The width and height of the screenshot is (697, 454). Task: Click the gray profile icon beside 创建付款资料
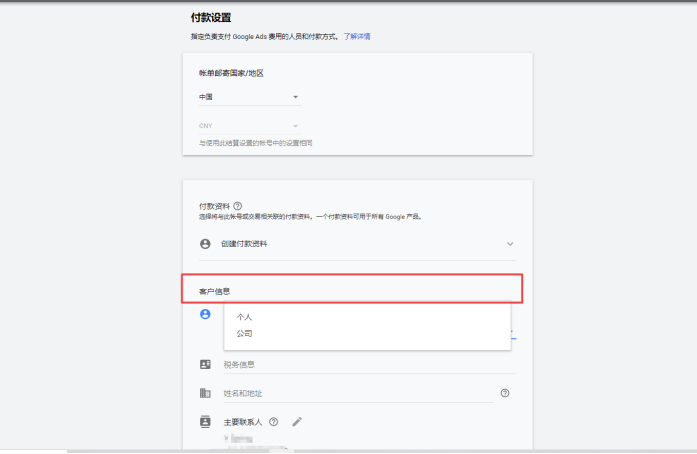click(205, 244)
